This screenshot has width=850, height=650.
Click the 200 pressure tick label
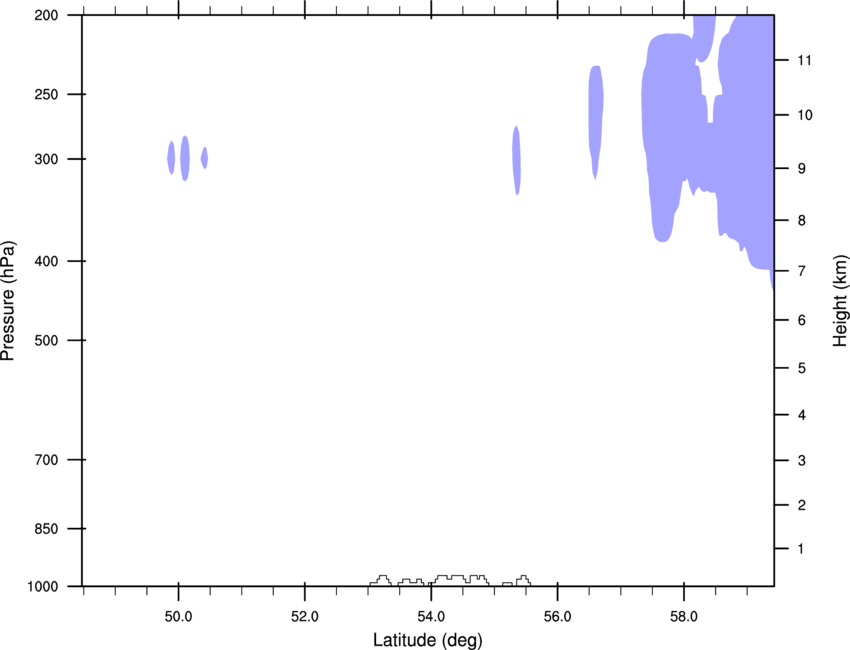pos(46,15)
